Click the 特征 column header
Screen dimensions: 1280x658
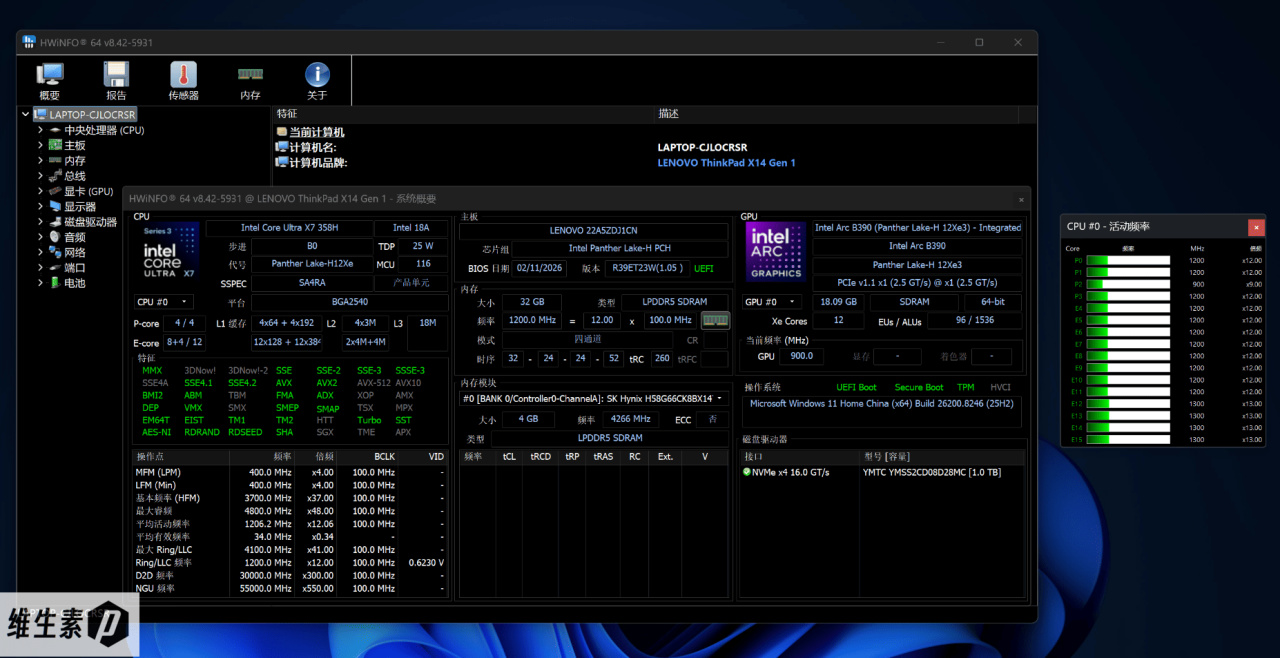(462, 114)
